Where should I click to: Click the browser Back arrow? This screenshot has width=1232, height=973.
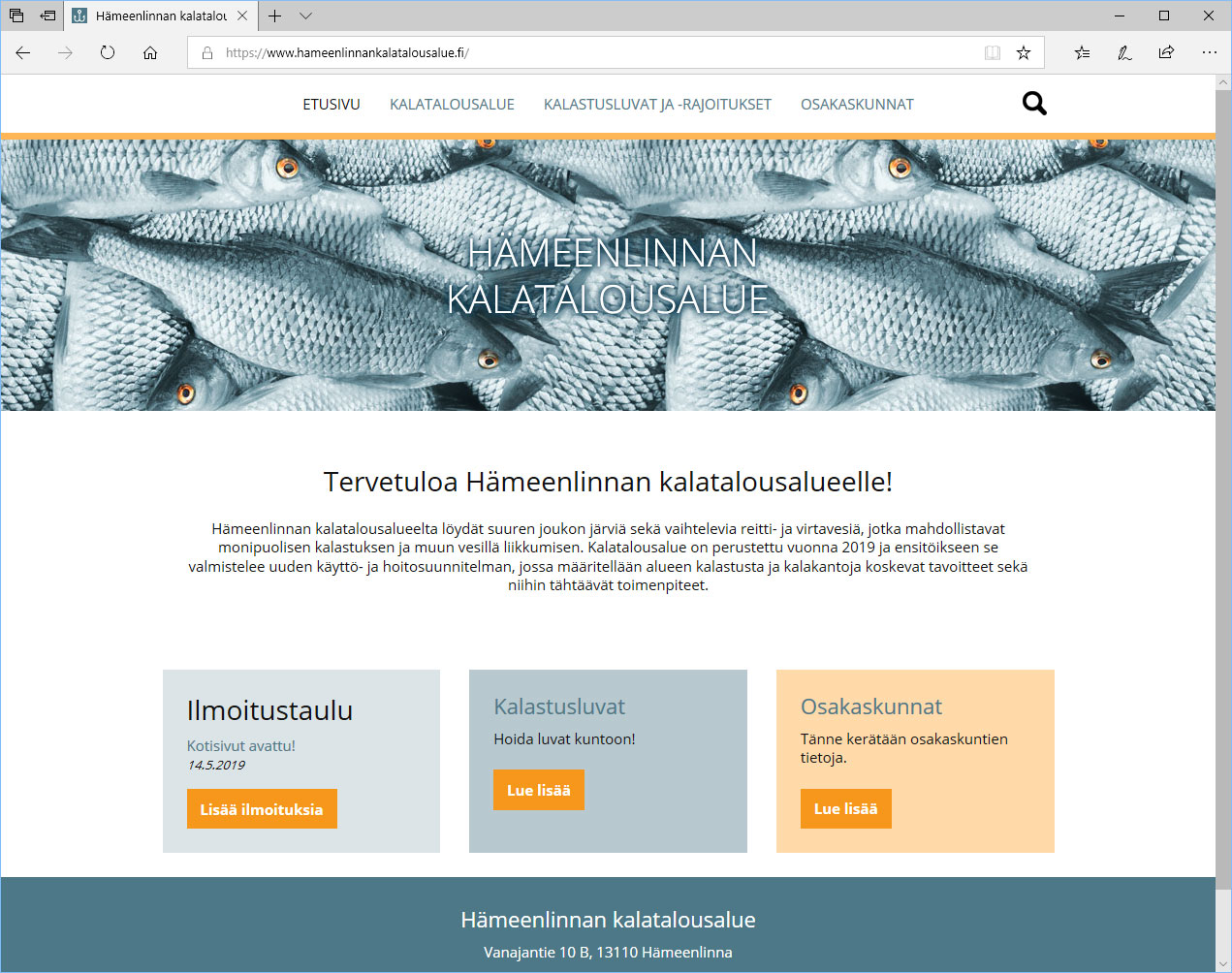23,53
